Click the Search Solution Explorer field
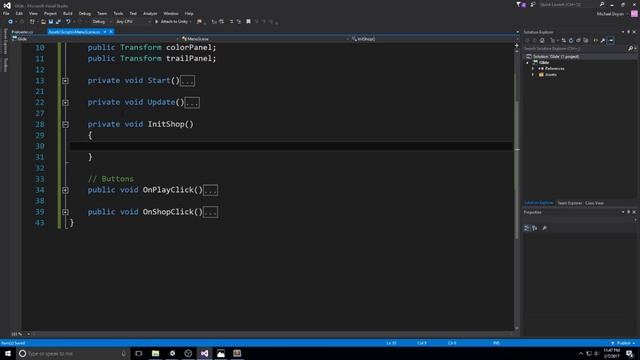The width and height of the screenshot is (640, 360). tap(575, 49)
